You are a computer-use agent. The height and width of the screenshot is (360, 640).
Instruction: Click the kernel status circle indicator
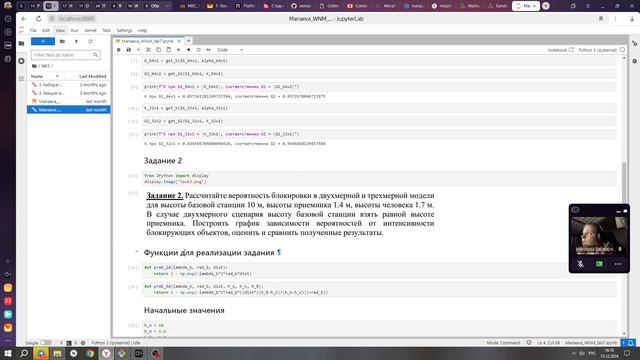(x=622, y=50)
